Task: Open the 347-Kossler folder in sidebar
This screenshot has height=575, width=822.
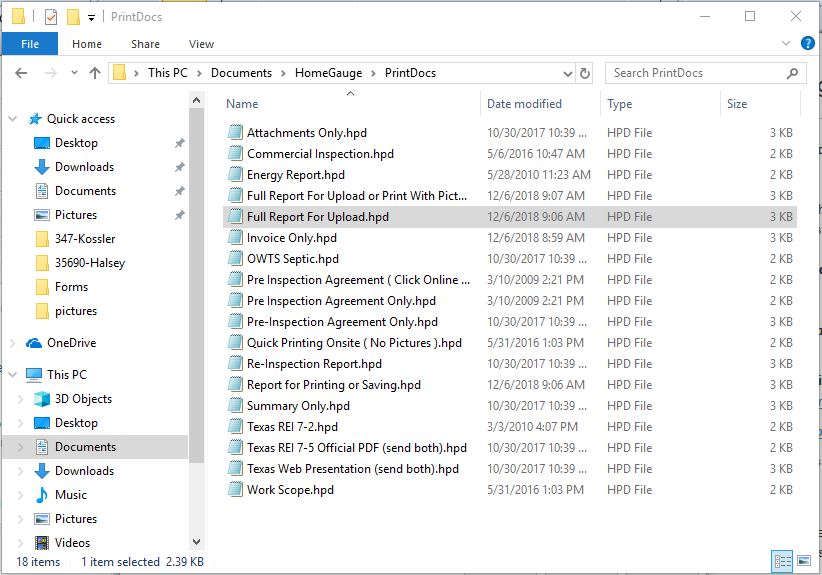Action: [x=84, y=239]
